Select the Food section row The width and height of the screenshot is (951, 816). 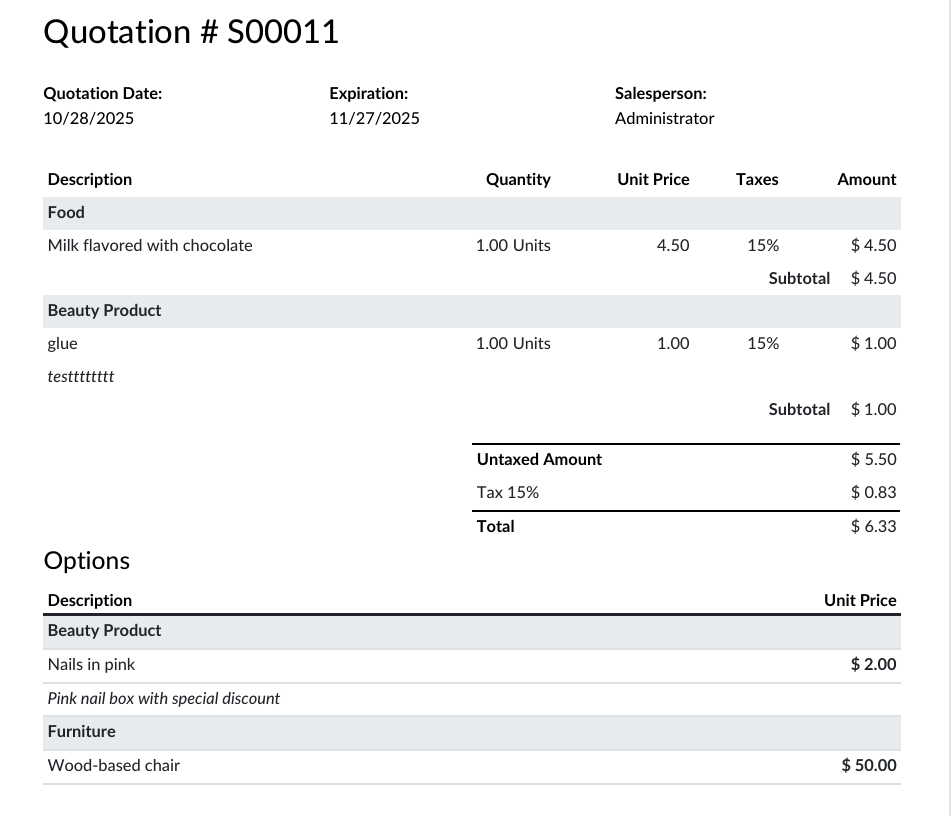click(66, 212)
